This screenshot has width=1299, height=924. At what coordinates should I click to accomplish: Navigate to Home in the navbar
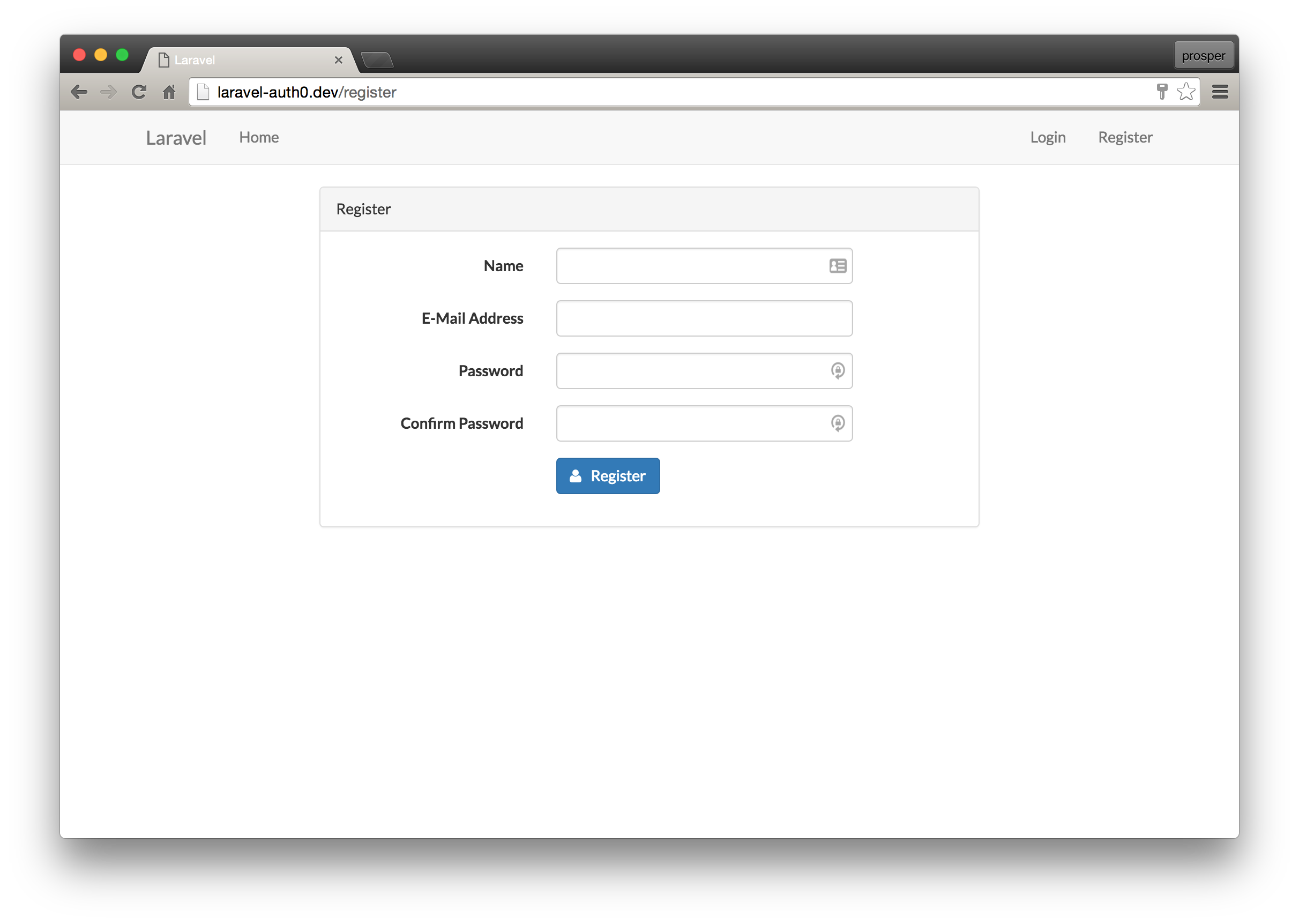[x=259, y=137]
